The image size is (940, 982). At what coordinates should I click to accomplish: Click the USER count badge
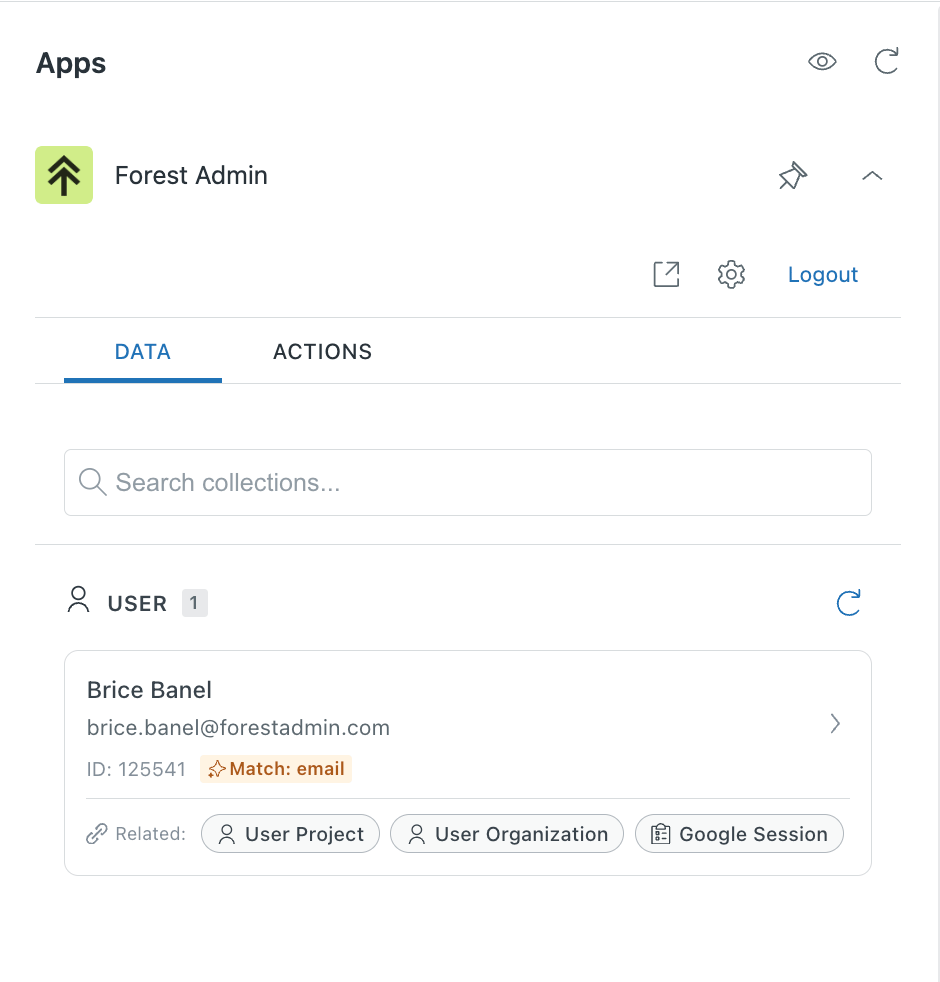tap(194, 603)
